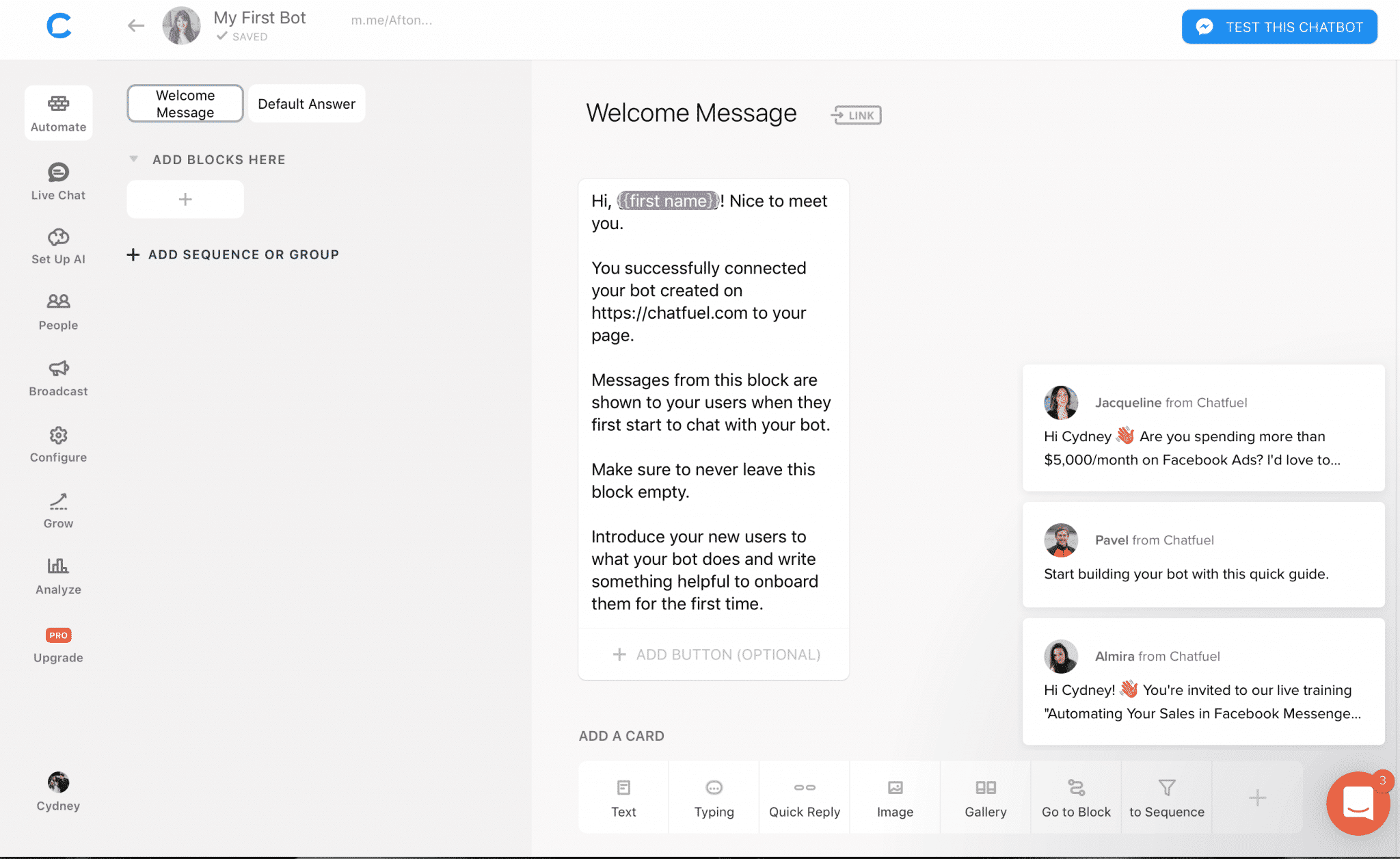This screenshot has height=859, width=1400.
Task: Add a new block with plus button
Action: (185, 199)
